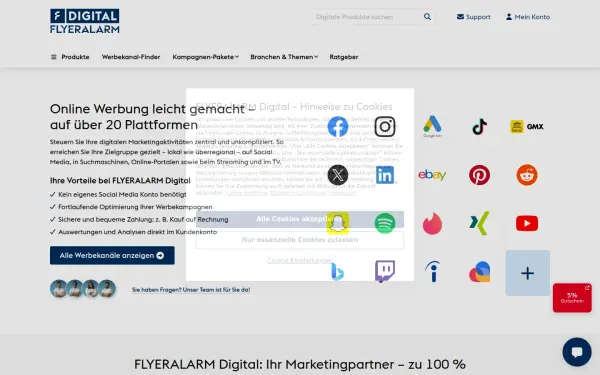
Task: Click the Pinterest platform icon
Action: [x=479, y=175]
